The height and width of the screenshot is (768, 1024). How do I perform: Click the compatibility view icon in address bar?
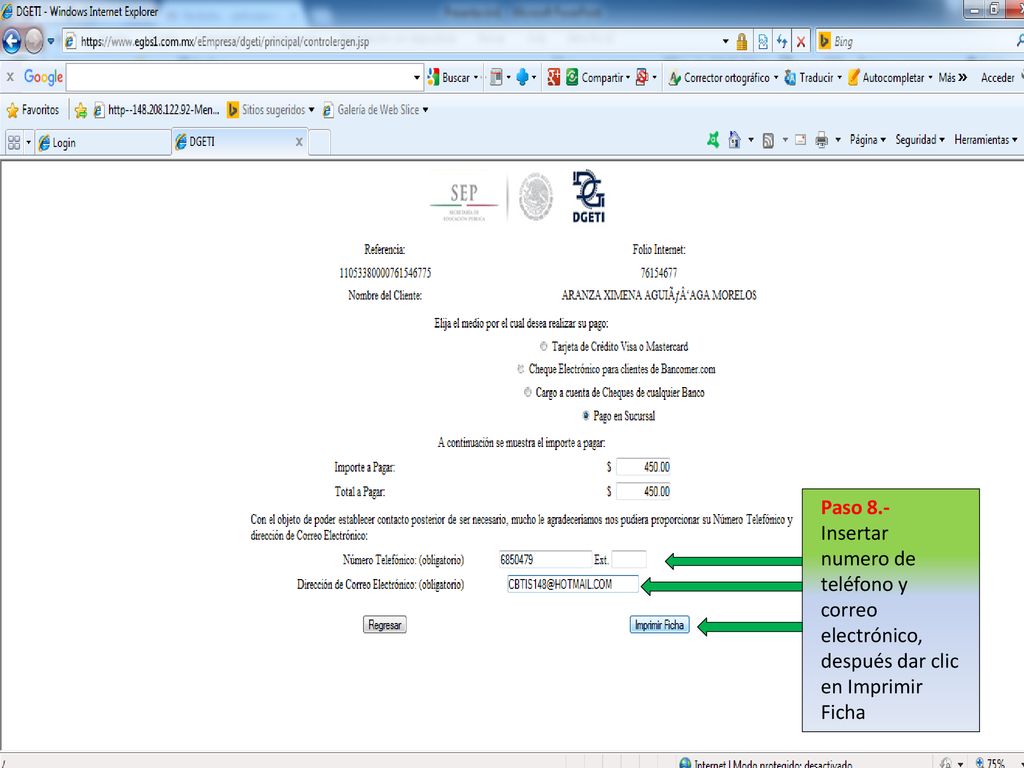pyautogui.click(x=763, y=42)
